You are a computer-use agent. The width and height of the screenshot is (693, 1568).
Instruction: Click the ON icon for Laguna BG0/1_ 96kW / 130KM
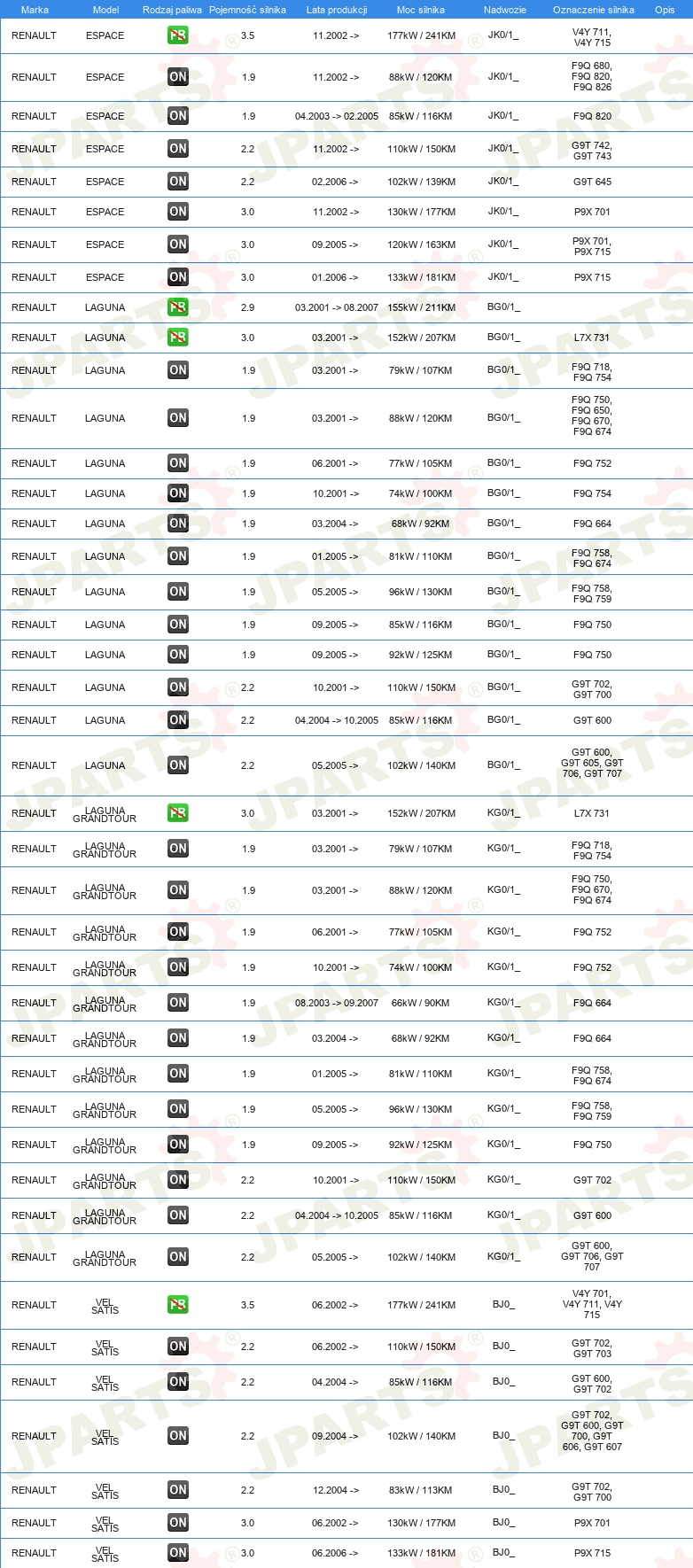178,592
